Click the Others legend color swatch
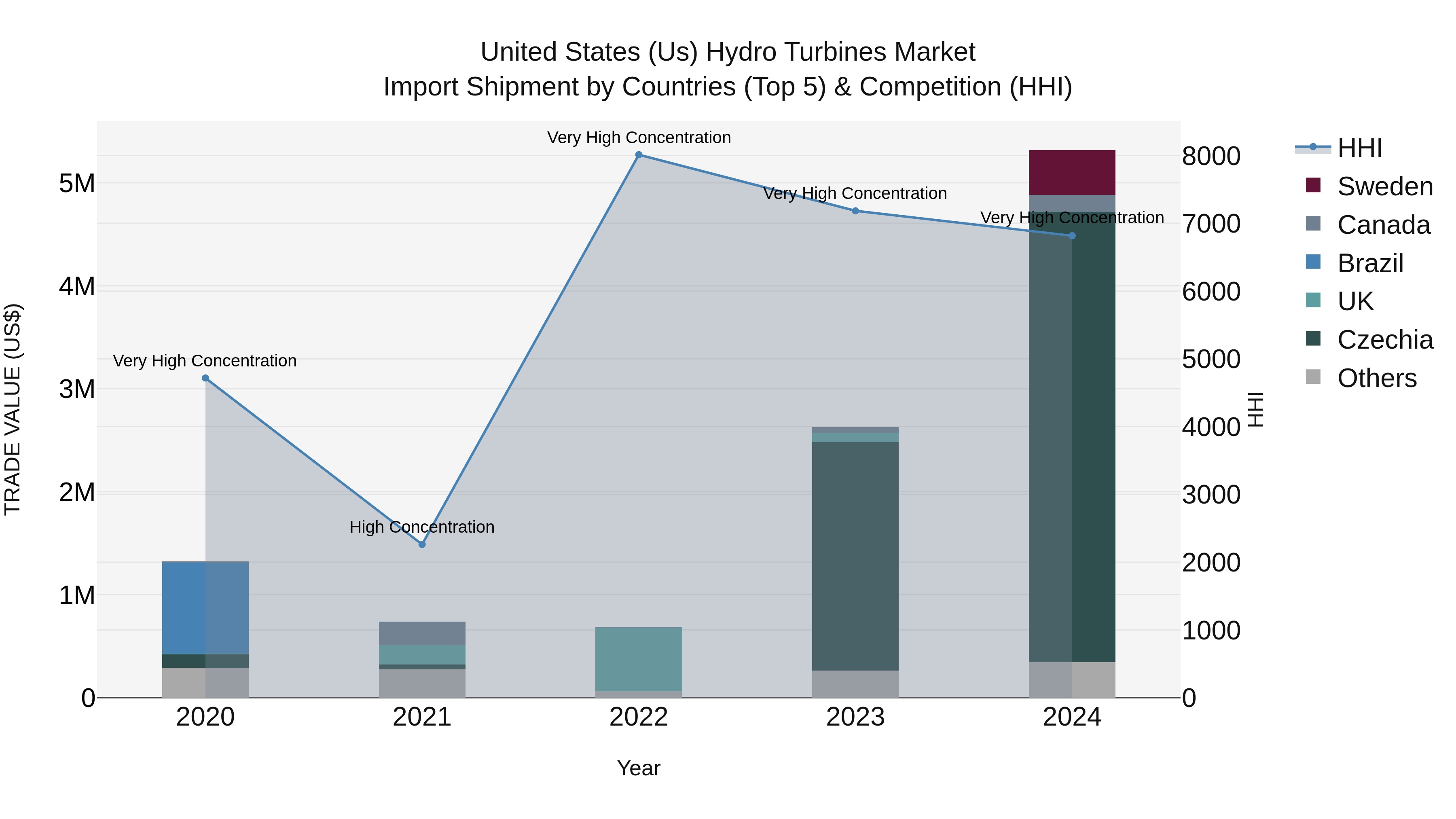1456x819 pixels. click(x=1313, y=377)
